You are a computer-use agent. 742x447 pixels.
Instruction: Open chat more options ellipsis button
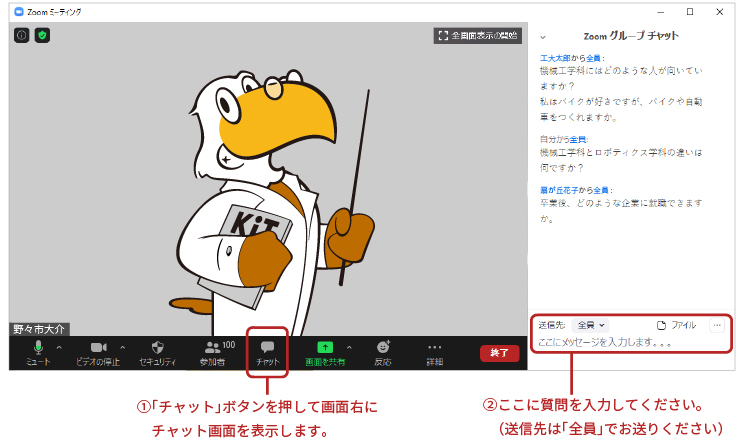click(717, 325)
